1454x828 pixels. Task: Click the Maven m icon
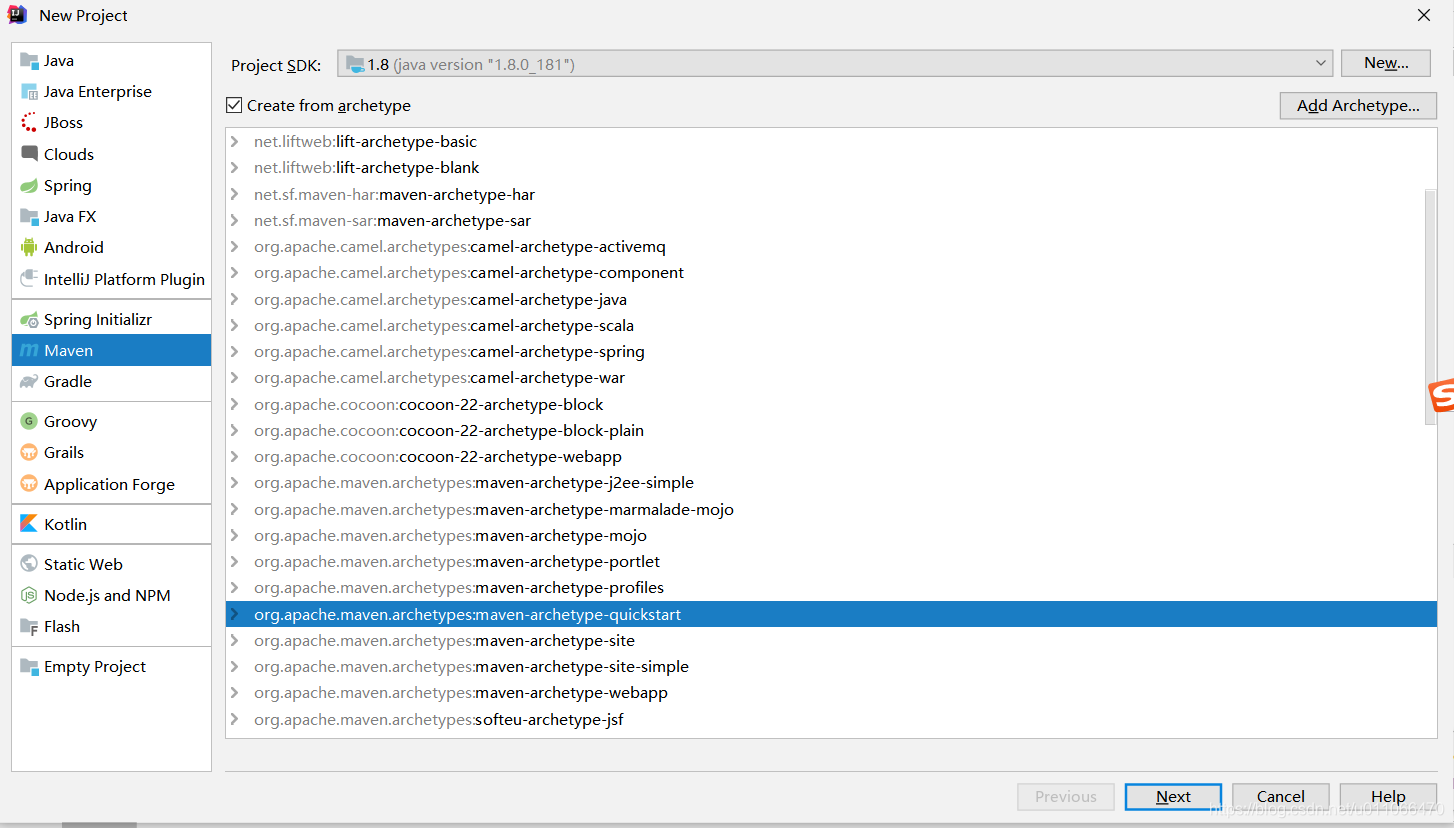pyautogui.click(x=29, y=351)
